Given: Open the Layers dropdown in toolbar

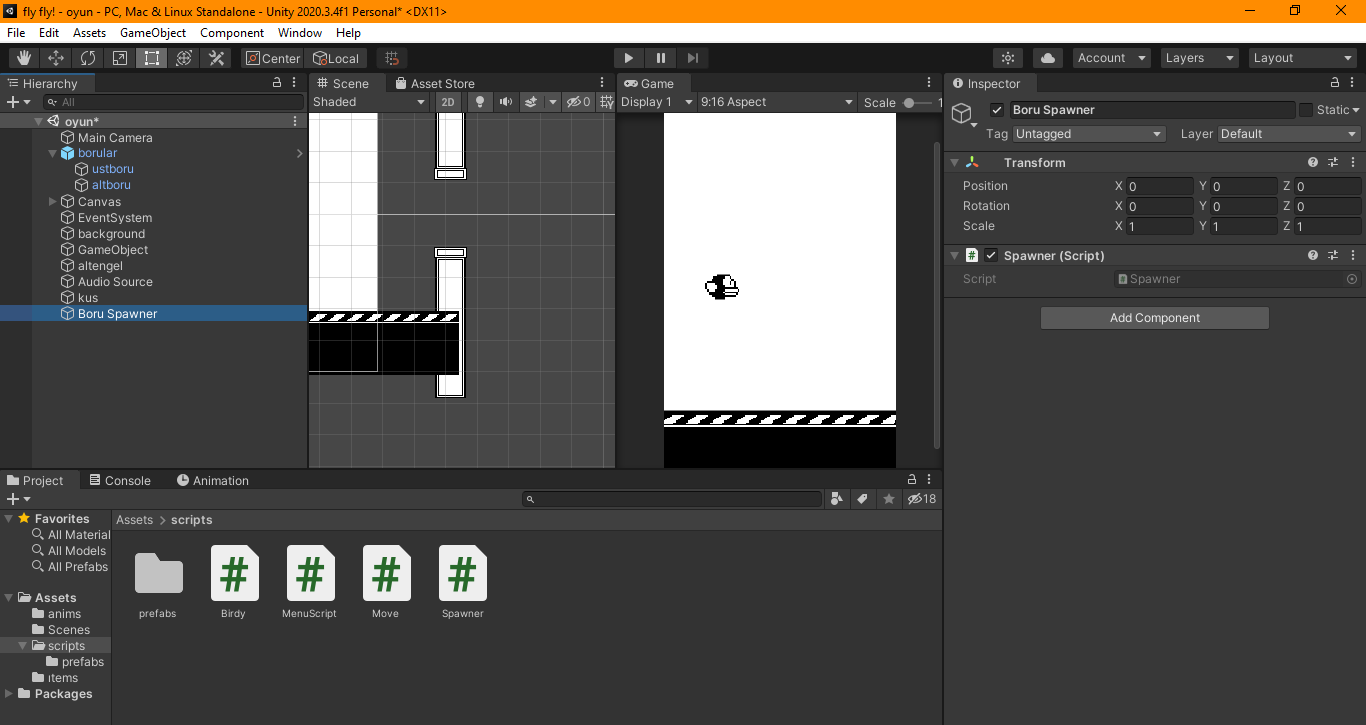Looking at the screenshot, I should click(x=1199, y=58).
